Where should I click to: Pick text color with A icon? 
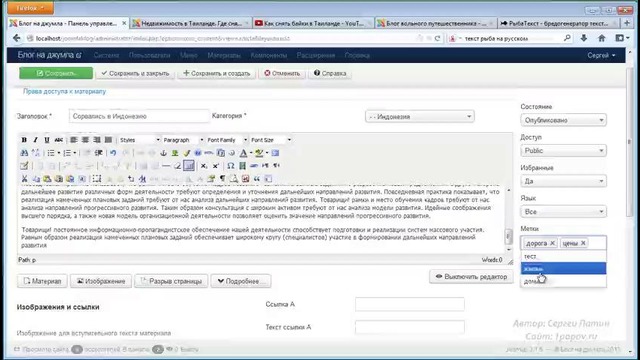click(x=243, y=153)
